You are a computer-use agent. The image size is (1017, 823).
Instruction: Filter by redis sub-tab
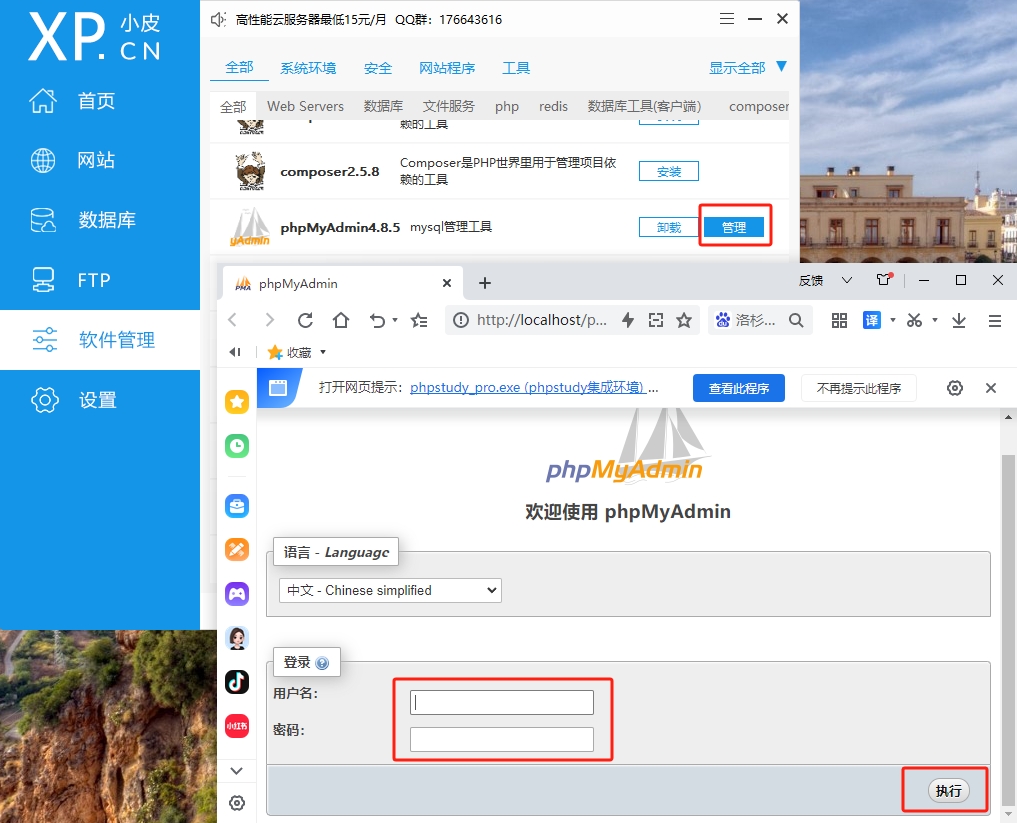click(x=553, y=106)
